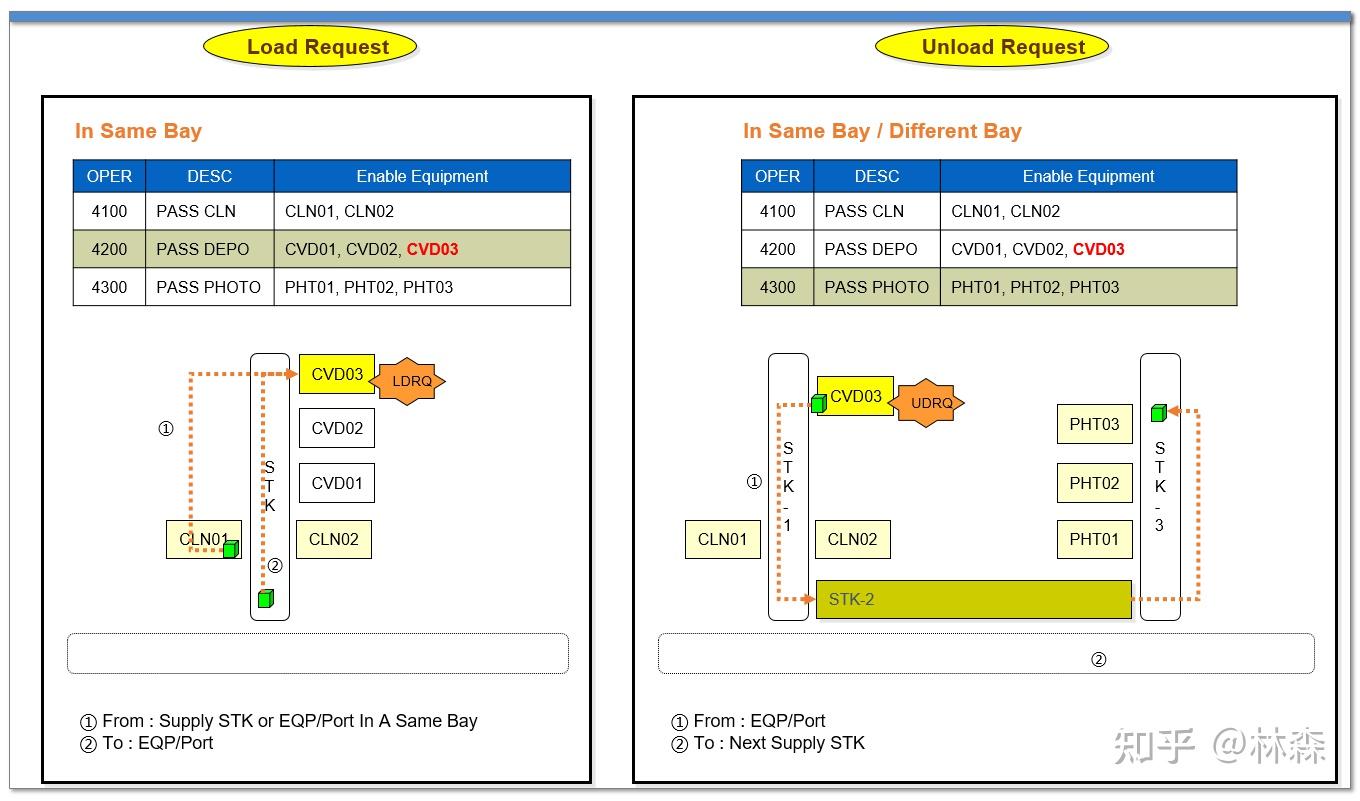Select the CLN01 box in the Unload Request diagram
Screen dimensions: 1360x801
click(722, 539)
